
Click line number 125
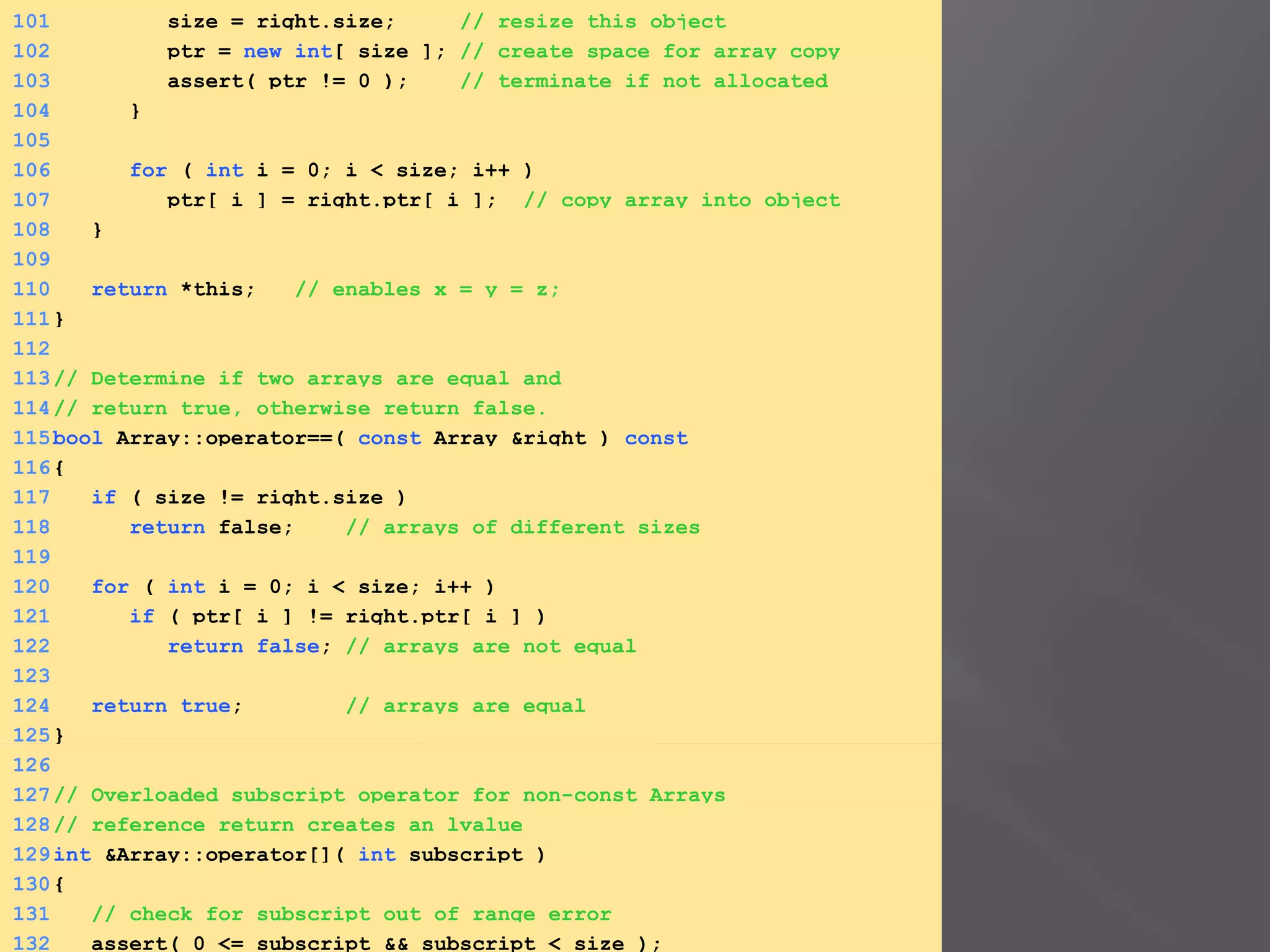(31, 736)
